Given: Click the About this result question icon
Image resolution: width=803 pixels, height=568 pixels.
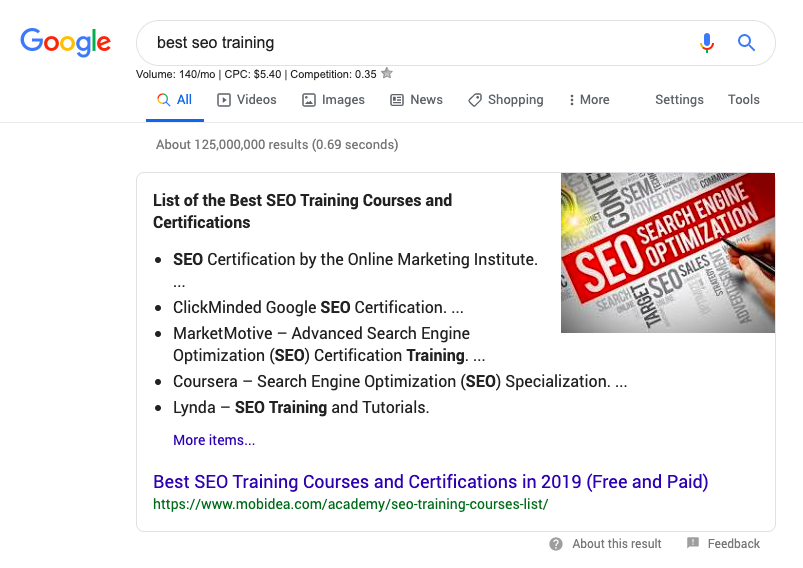Looking at the screenshot, I should point(556,544).
